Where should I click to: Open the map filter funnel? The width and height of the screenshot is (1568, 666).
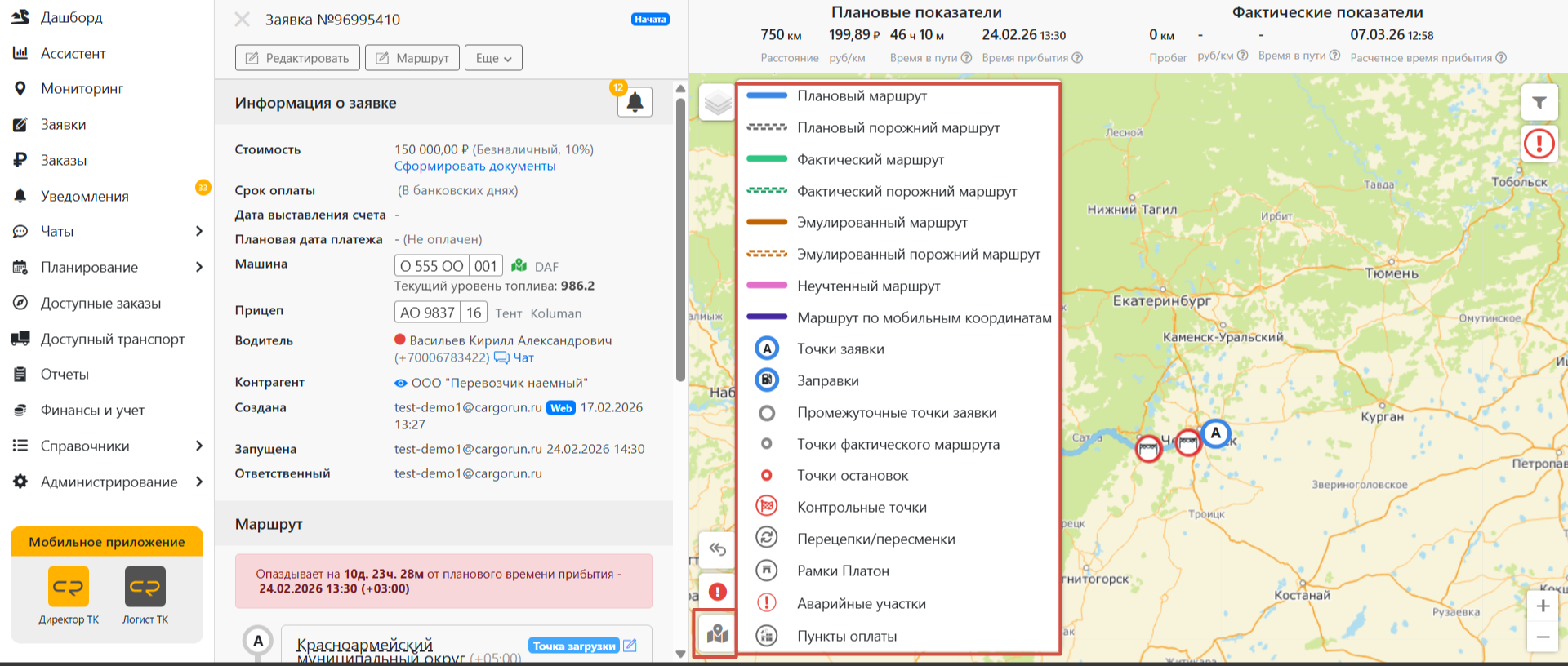pos(1539,103)
